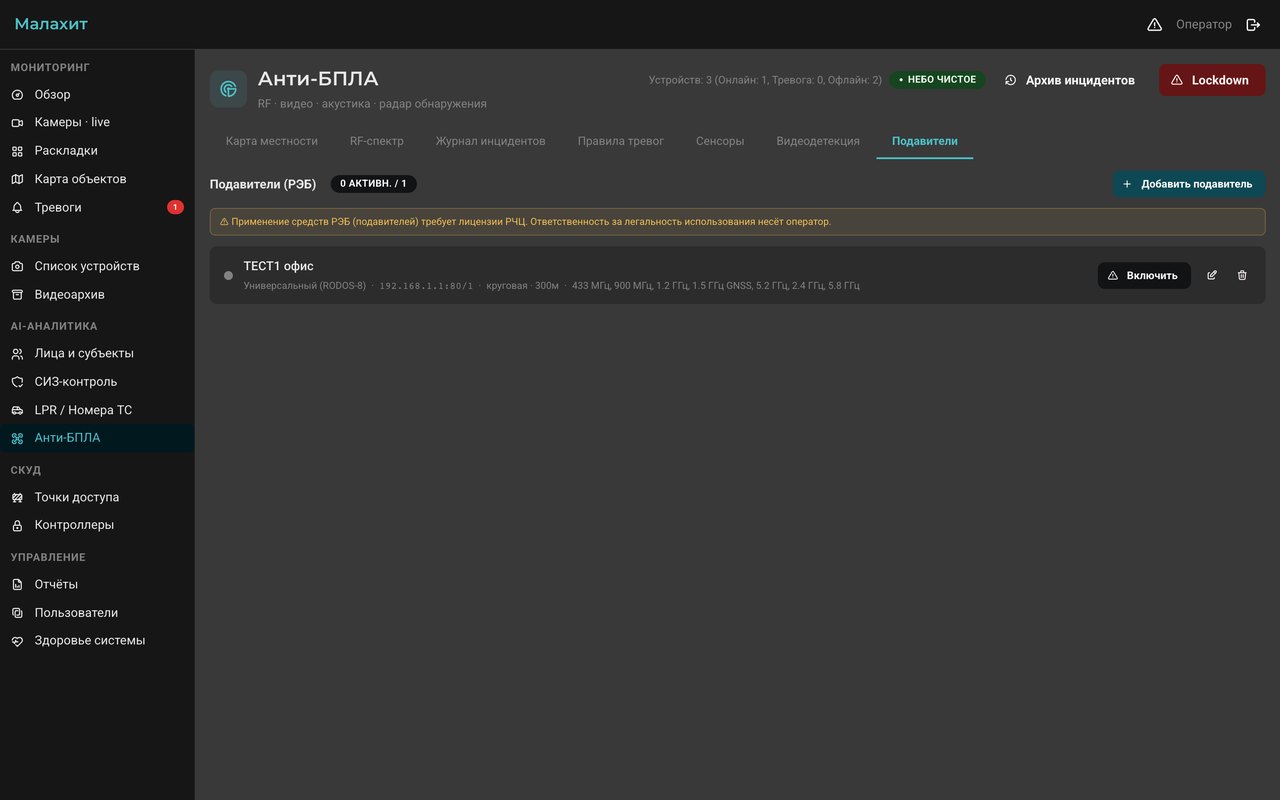Delete ТЕСТ1 офис with the trash icon
The width and height of the screenshot is (1280, 800).
tap(1242, 275)
